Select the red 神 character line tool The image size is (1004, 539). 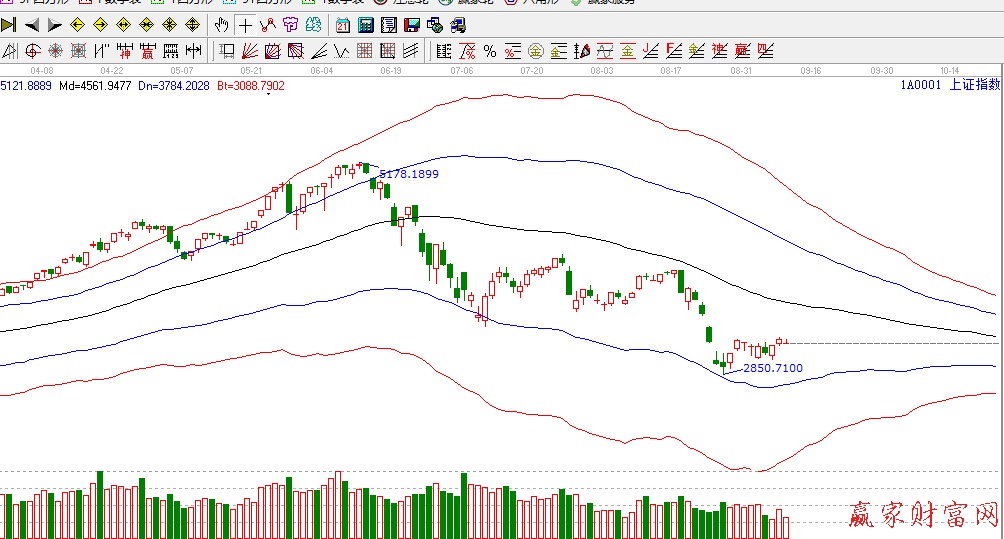click(719, 51)
